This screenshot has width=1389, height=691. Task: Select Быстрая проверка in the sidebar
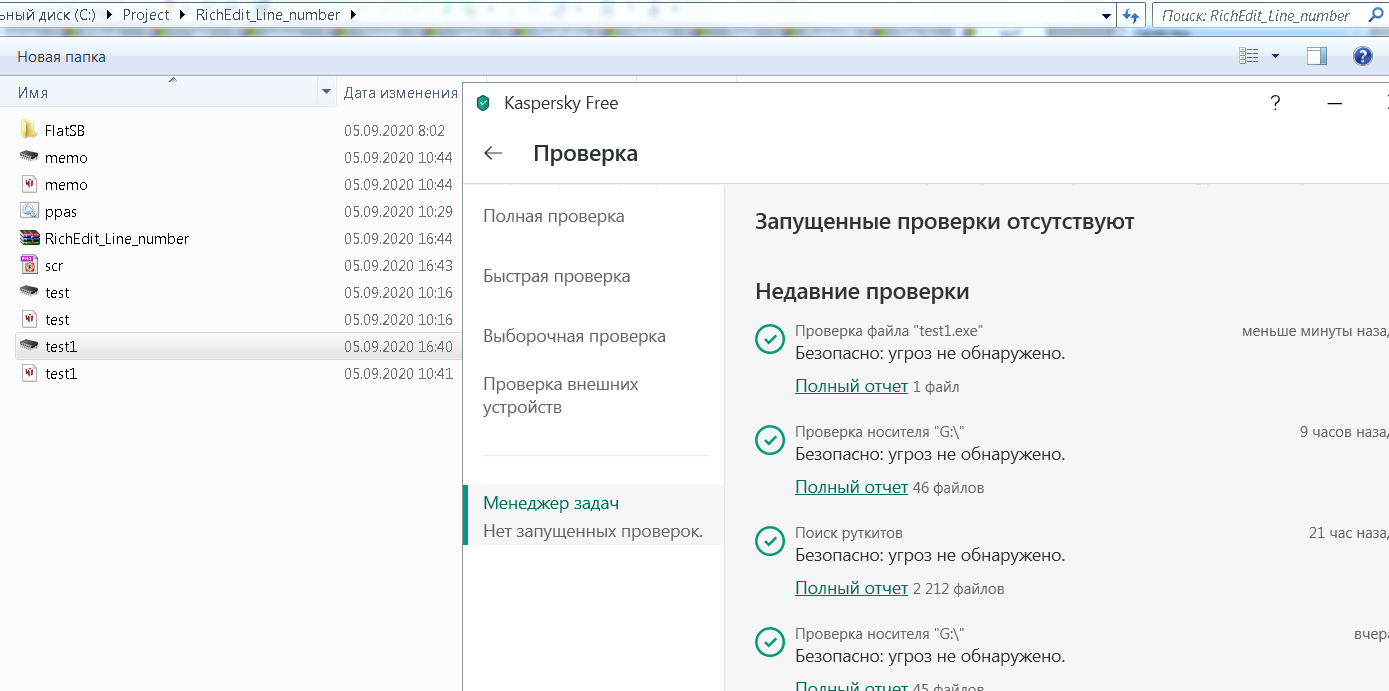[557, 276]
